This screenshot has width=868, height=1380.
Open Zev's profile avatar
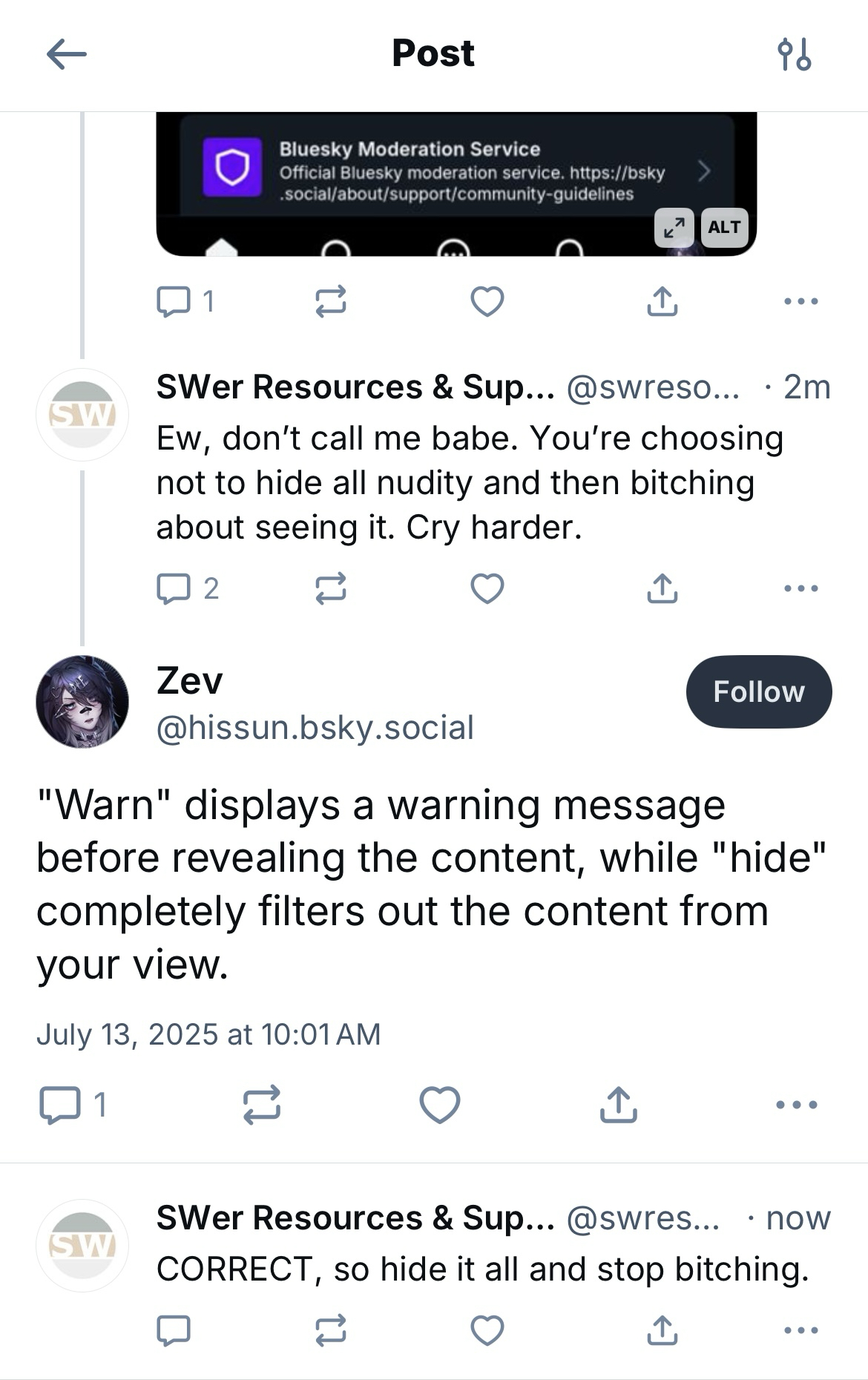point(82,701)
